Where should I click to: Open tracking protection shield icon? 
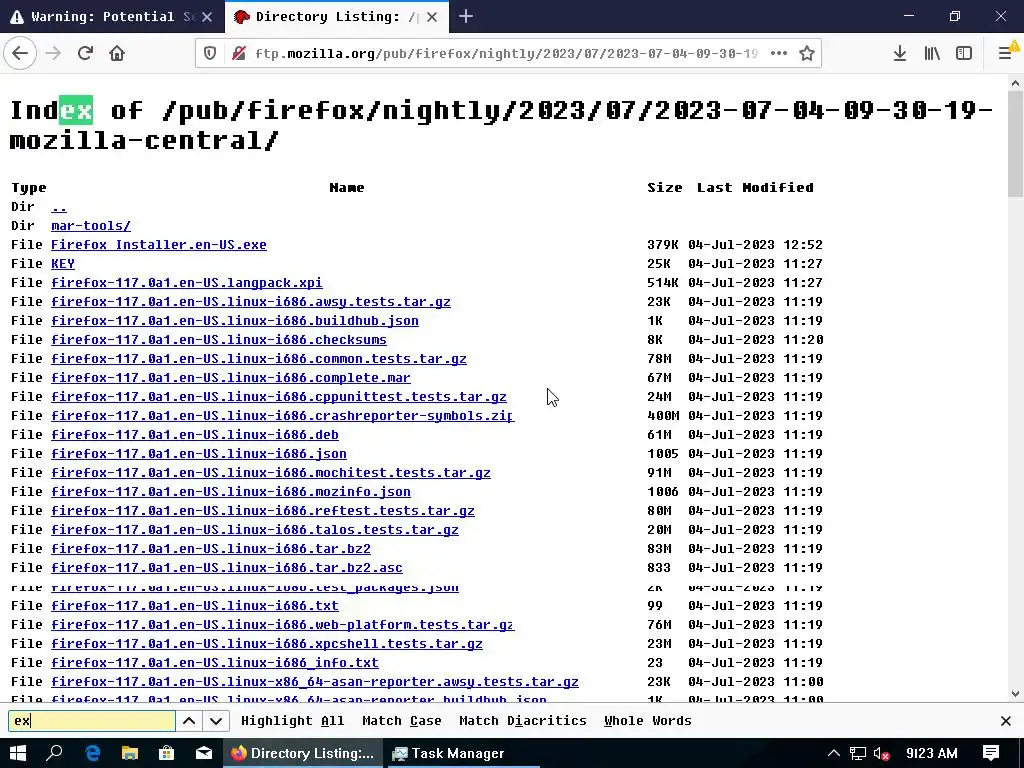pos(210,53)
